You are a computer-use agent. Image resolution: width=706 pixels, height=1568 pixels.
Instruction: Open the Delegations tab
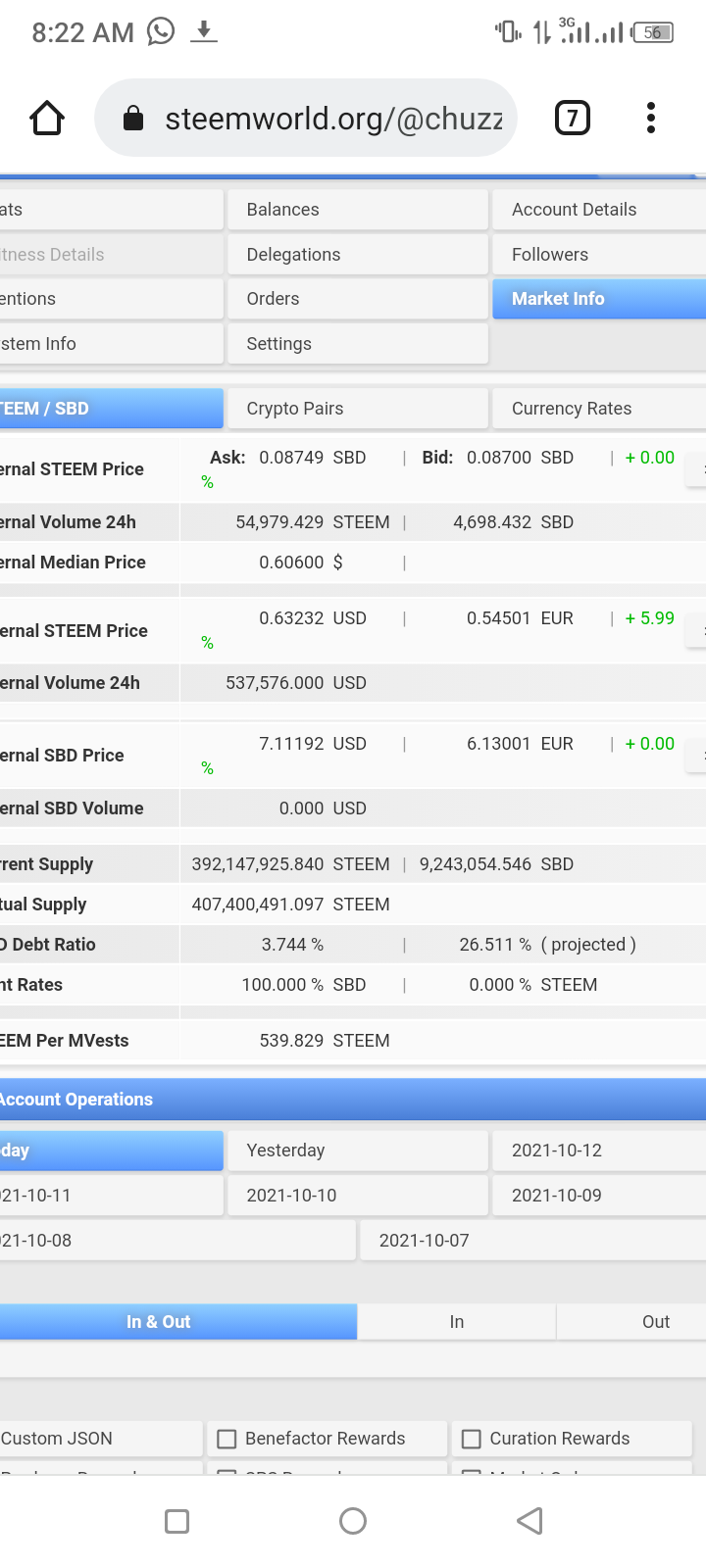click(x=358, y=255)
